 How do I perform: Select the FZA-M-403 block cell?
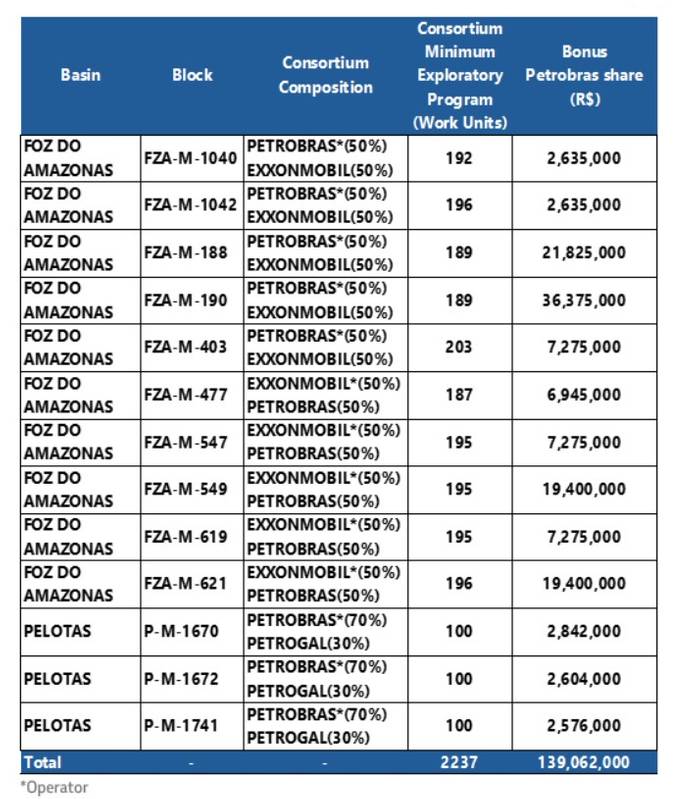pos(192,348)
